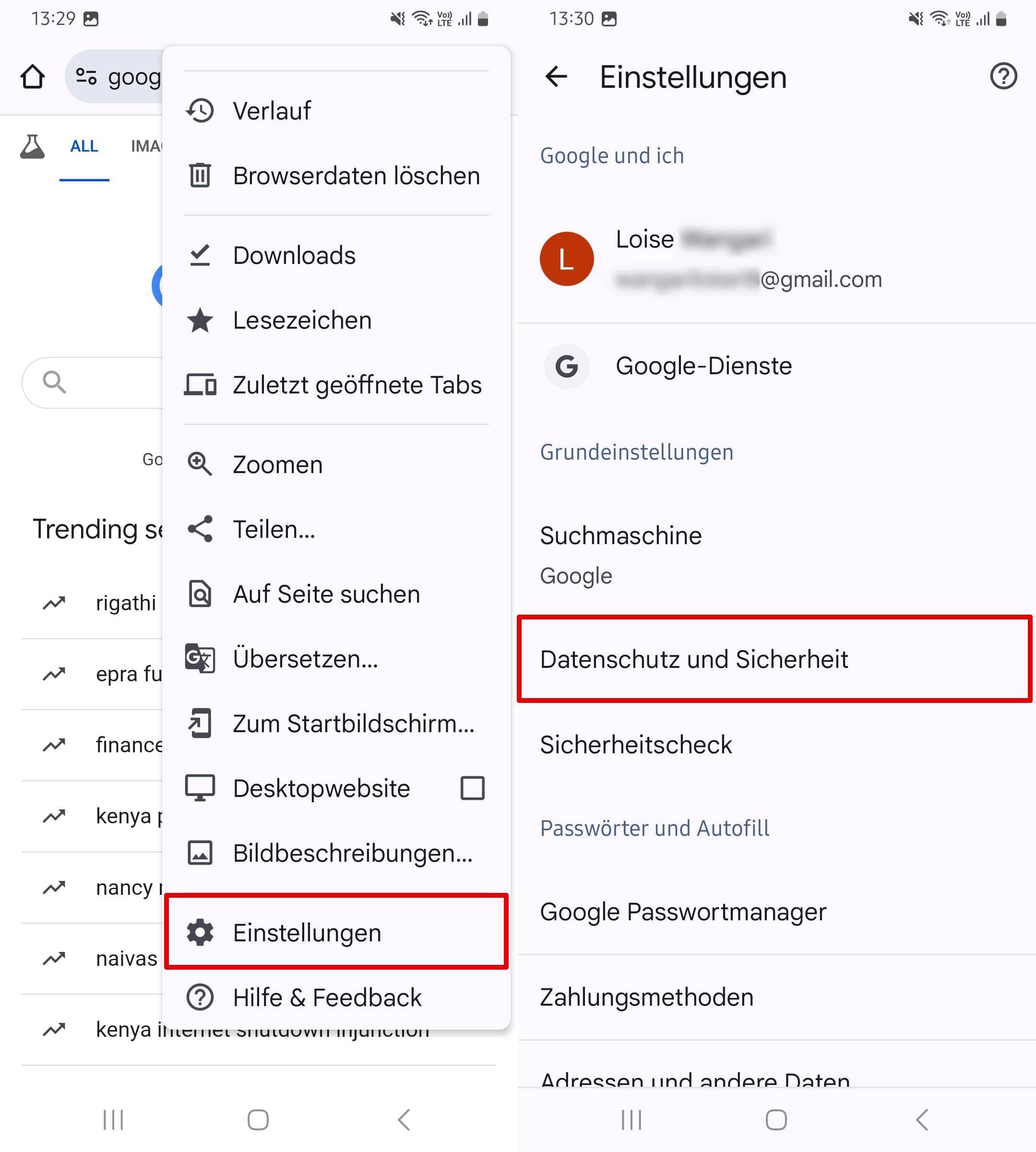Open Verlauf from the menu

[x=336, y=110]
